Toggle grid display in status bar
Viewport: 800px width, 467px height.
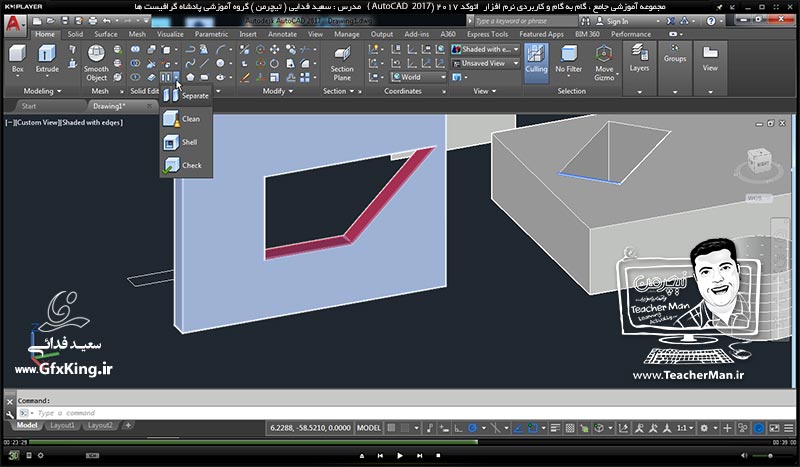tap(391, 428)
